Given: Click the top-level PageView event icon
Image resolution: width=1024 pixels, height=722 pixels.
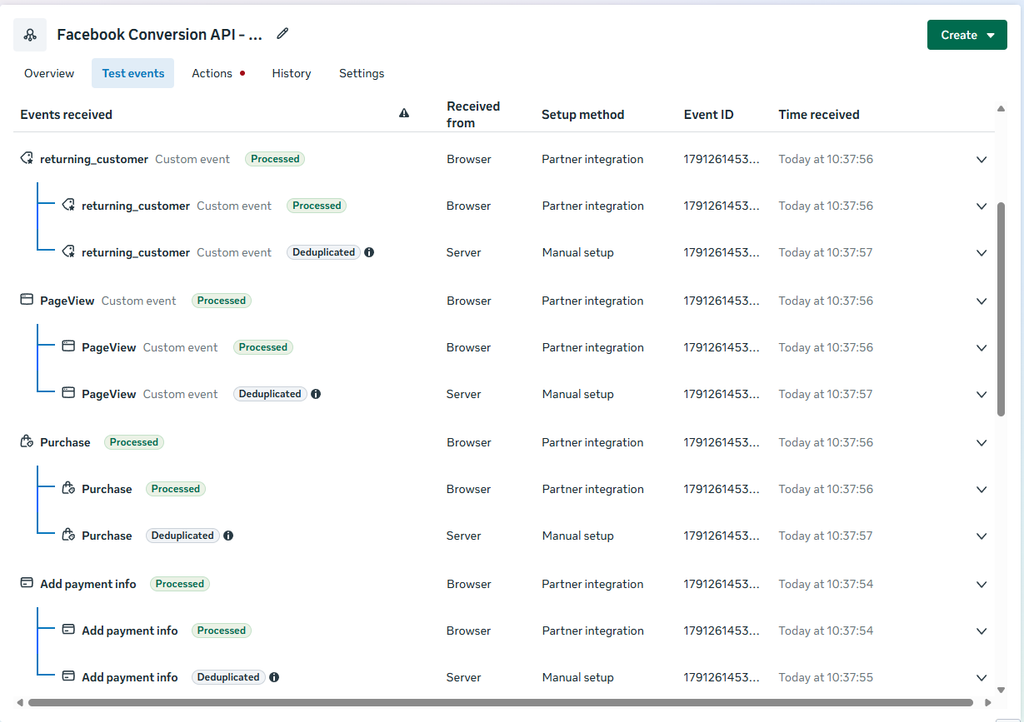Looking at the screenshot, I should (x=27, y=300).
